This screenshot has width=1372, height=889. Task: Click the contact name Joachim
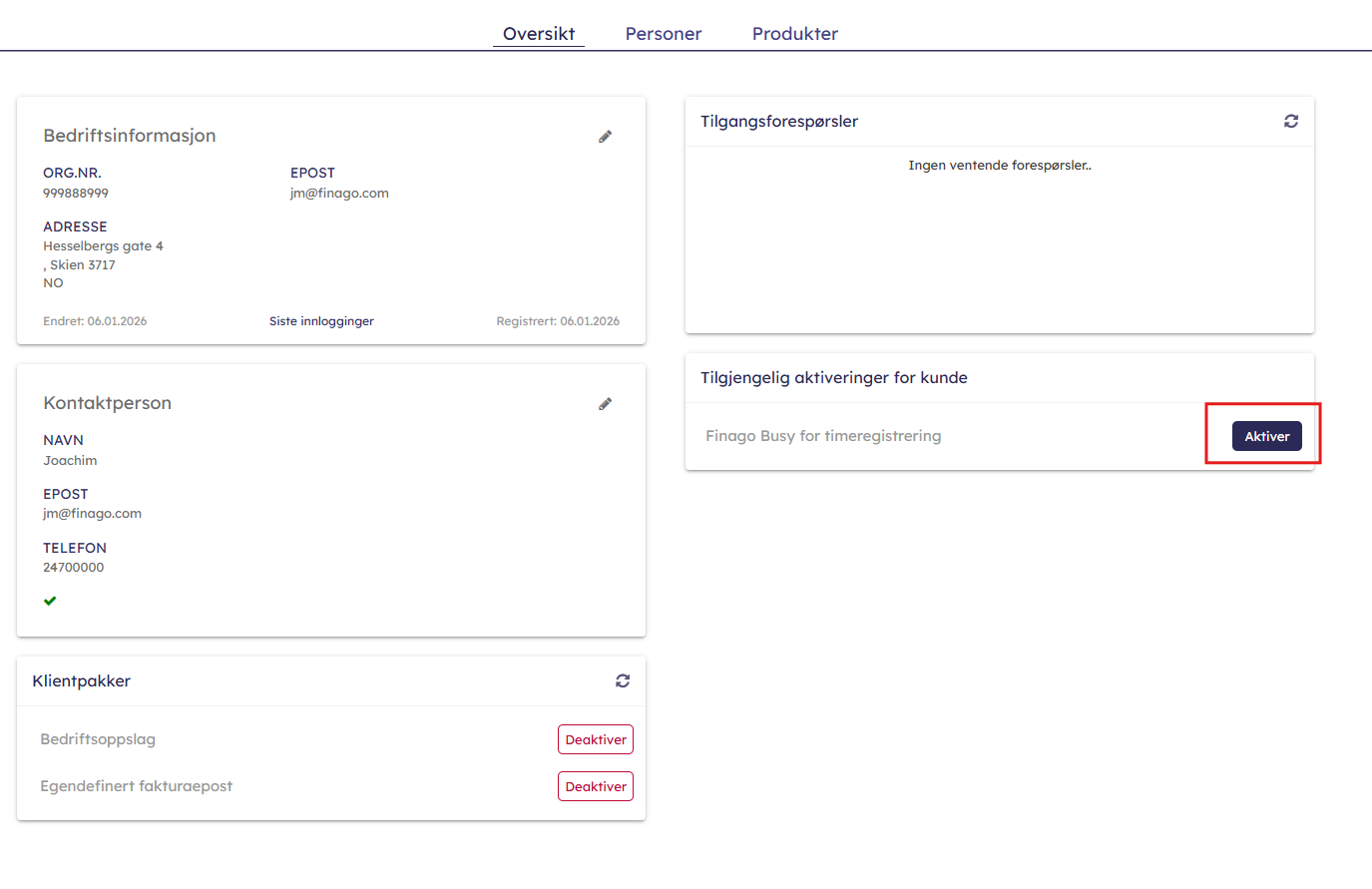[70, 461]
